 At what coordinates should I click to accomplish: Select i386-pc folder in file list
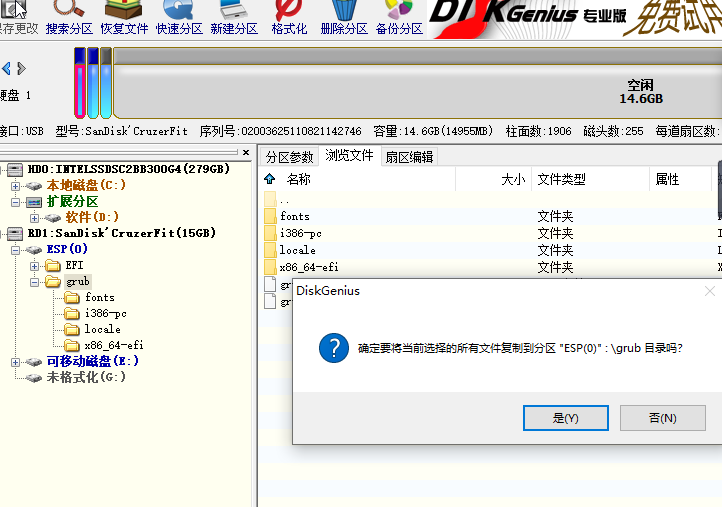click(x=301, y=233)
